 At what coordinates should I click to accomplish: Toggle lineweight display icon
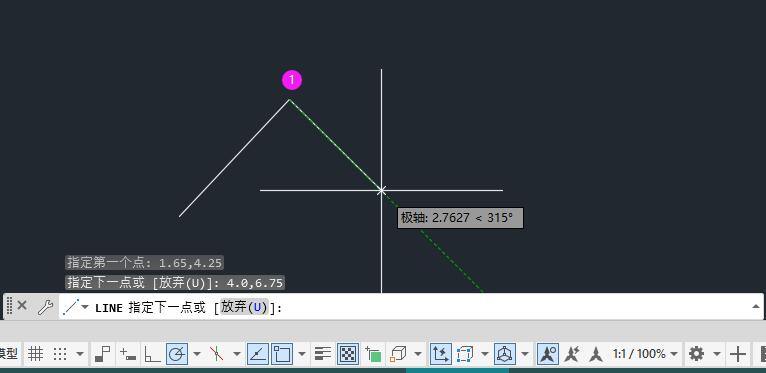click(x=322, y=353)
